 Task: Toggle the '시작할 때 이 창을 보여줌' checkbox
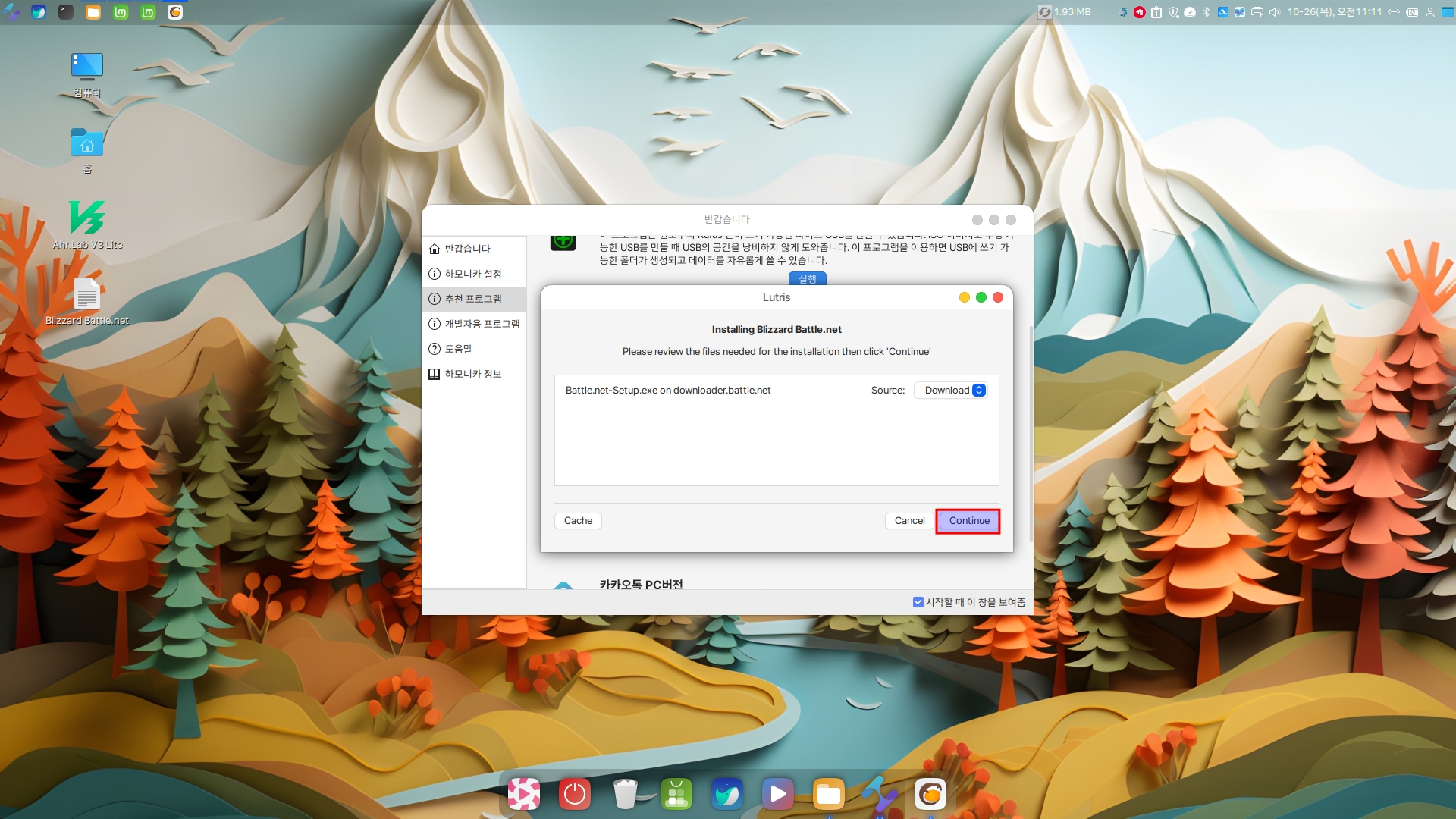(x=918, y=602)
